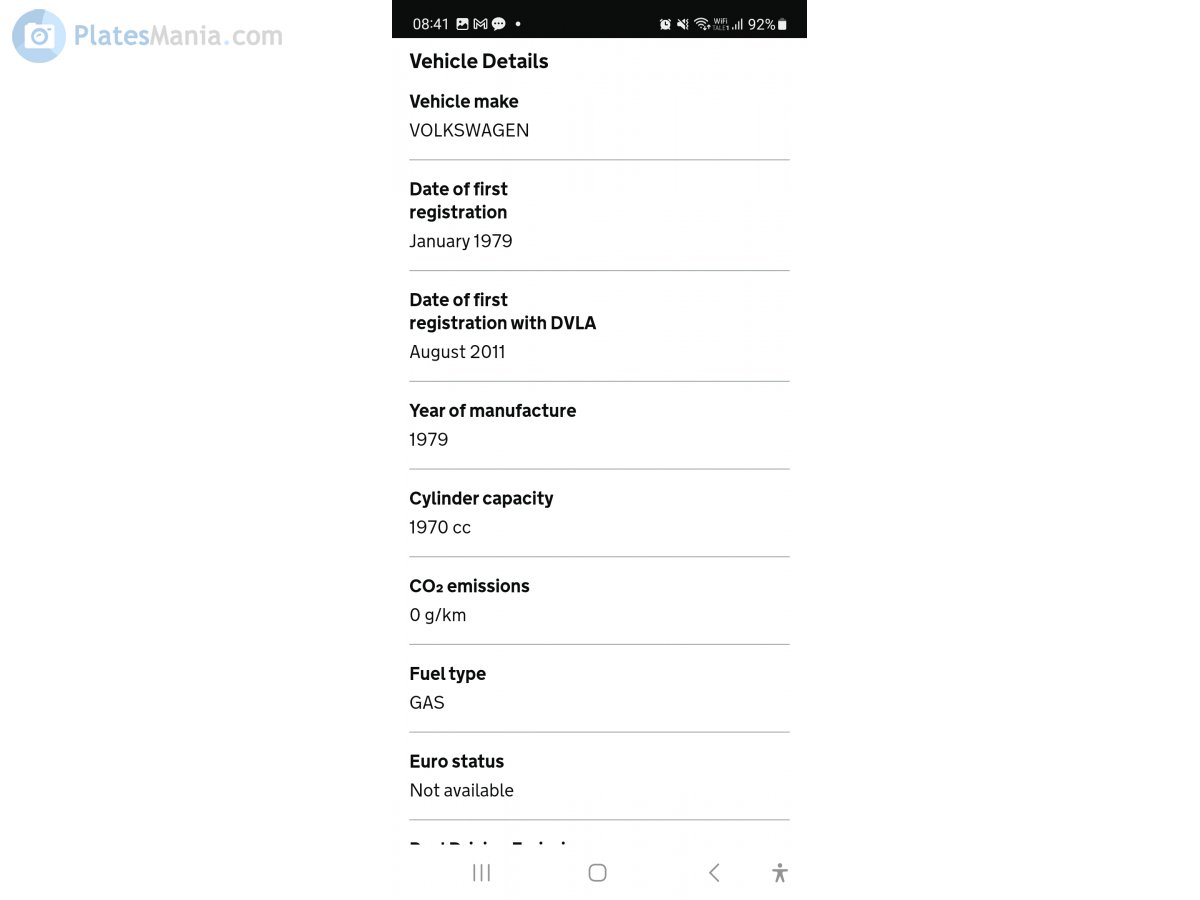
Task: Tap the chat message notification icon
Action: (x=498, y=24)
